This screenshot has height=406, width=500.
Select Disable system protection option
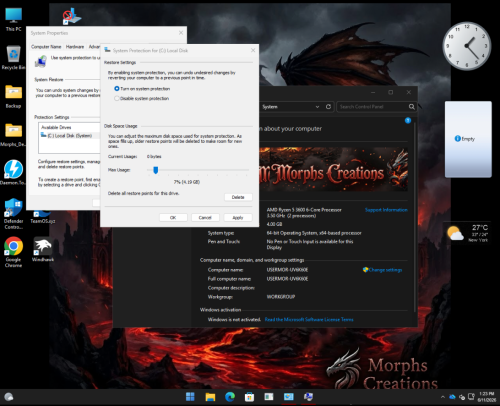click(141, 98)
